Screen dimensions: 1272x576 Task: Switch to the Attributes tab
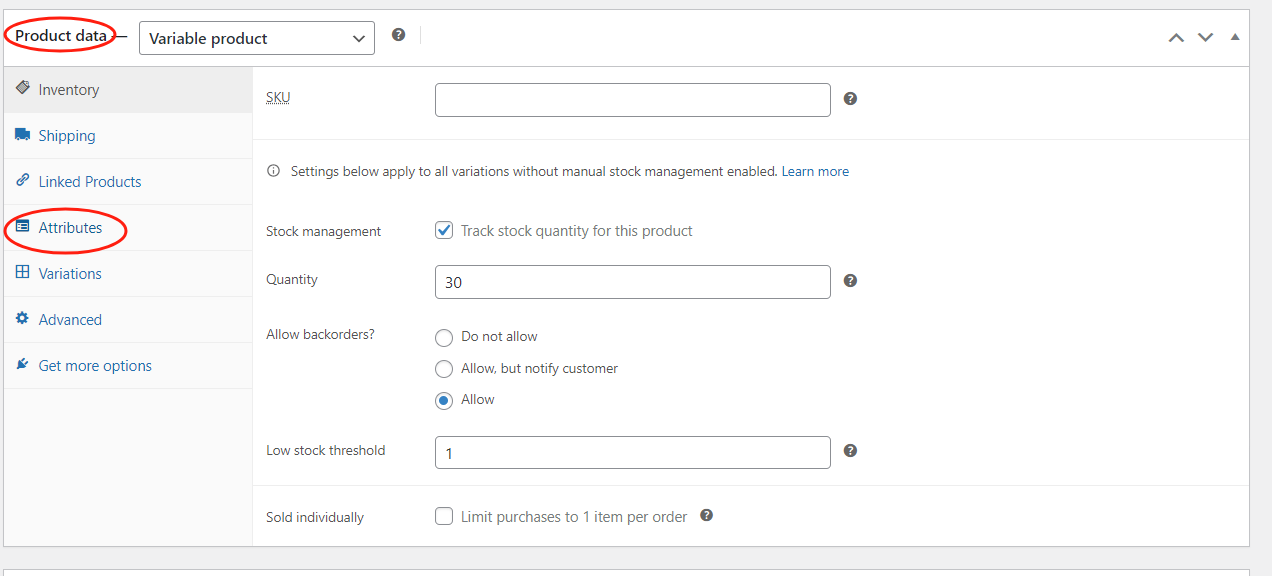(70, 228)
